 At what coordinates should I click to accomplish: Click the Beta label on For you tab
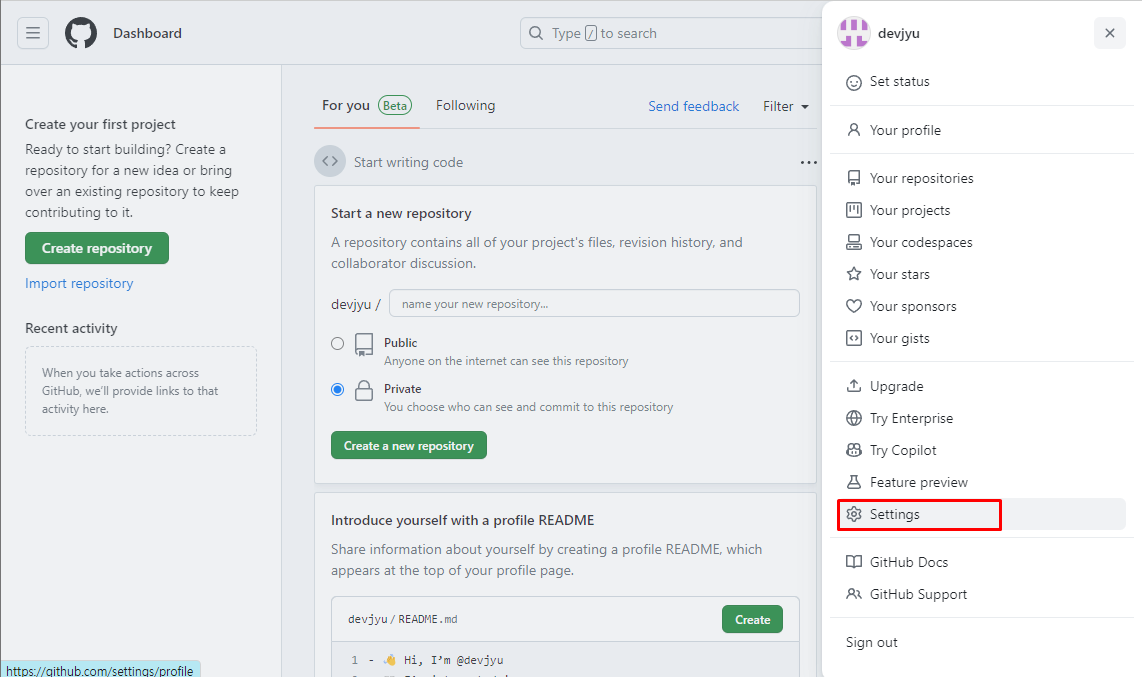tap(395, 106)
